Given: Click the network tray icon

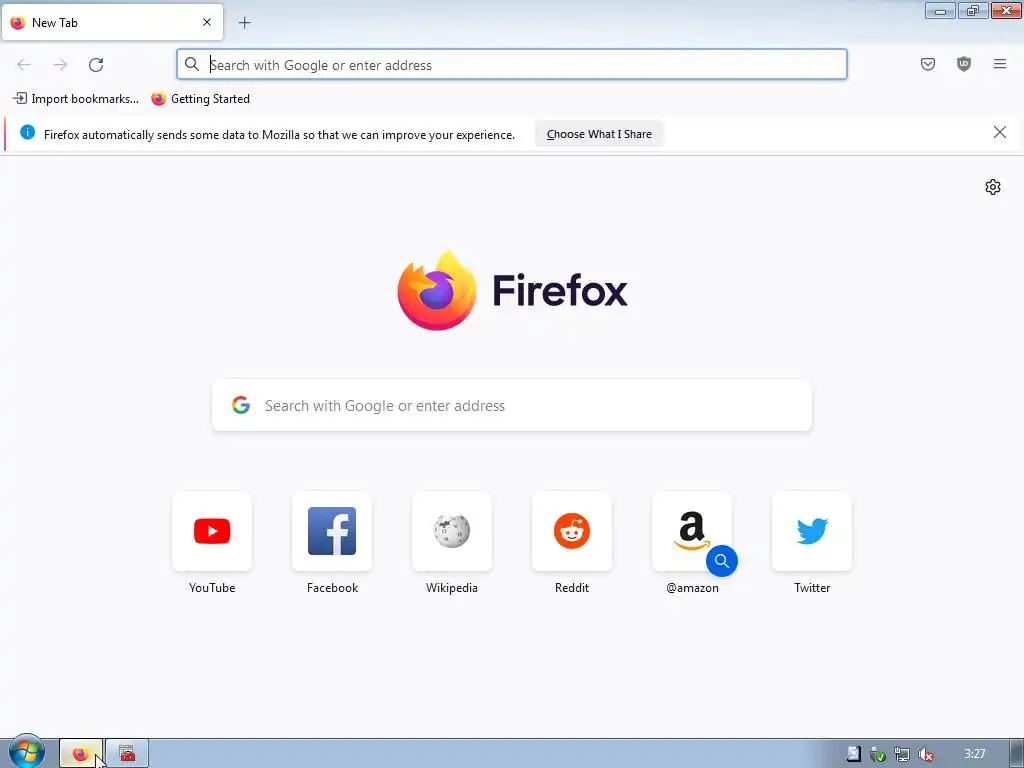Looking at the screenshot, I should click(901, 754).
